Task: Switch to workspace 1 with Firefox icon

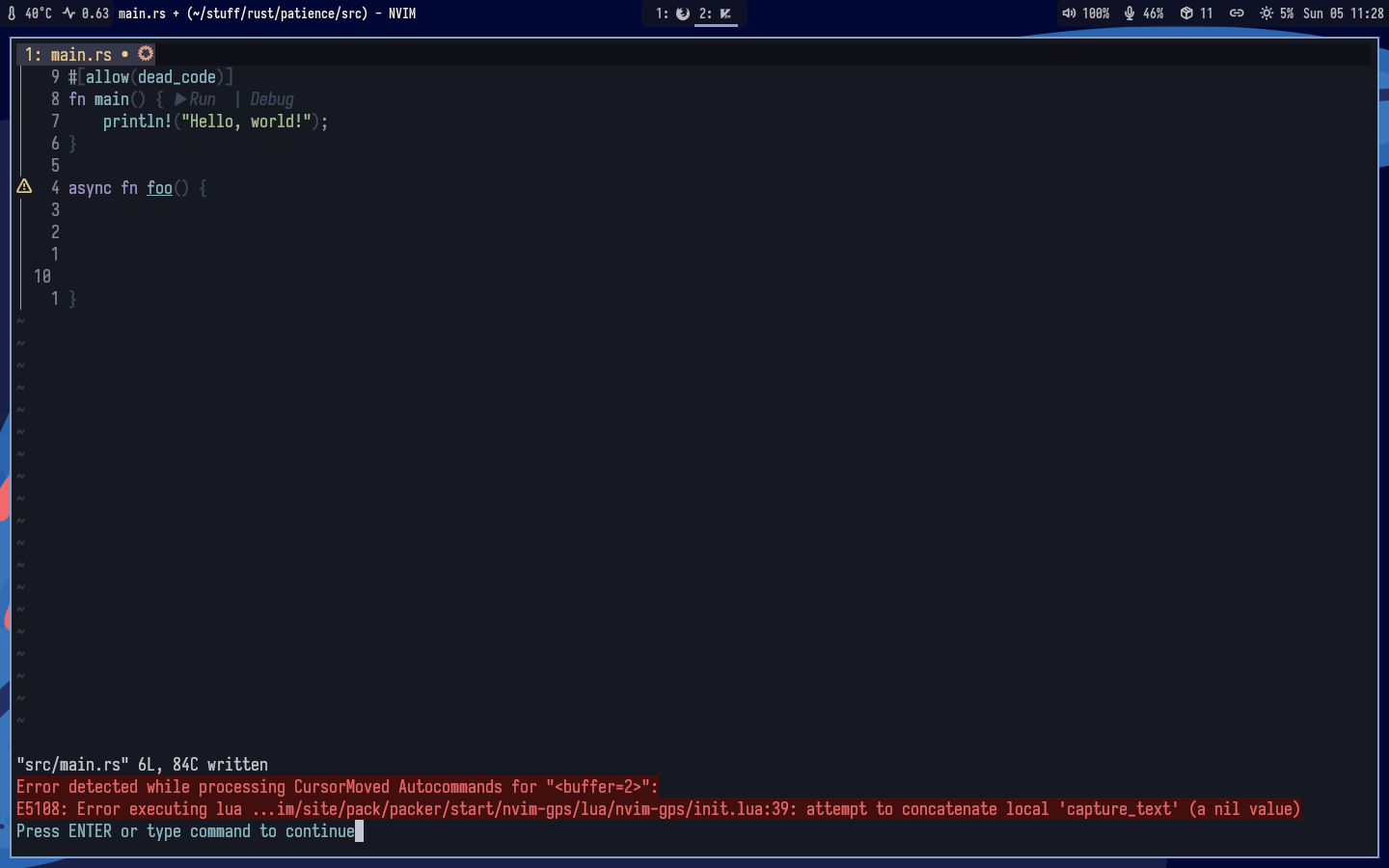Action: (673, 14)
